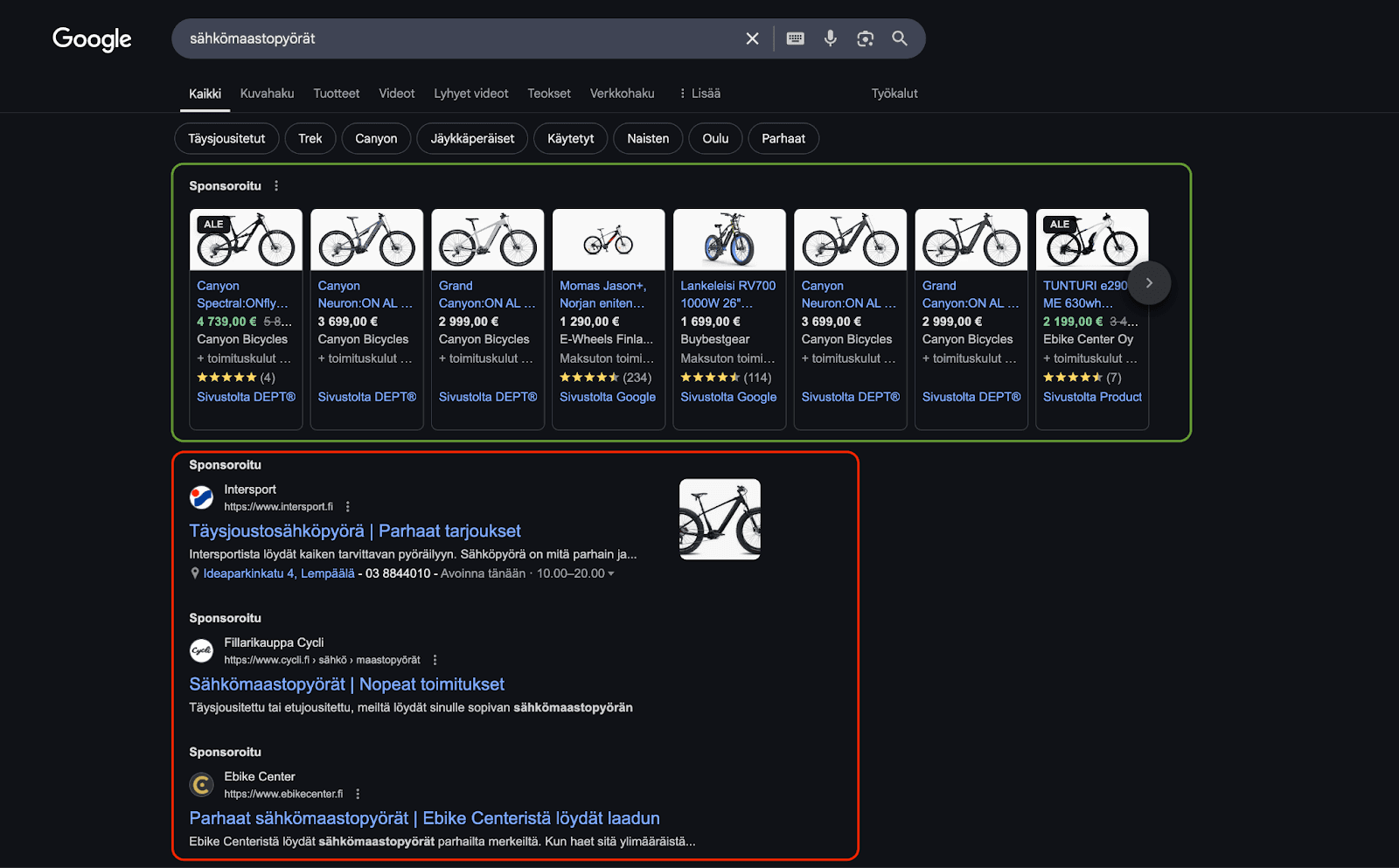This screenshot has width=1399, height=868.
Task: Select the Käytetyt filter chip
Action: (571, 138)
